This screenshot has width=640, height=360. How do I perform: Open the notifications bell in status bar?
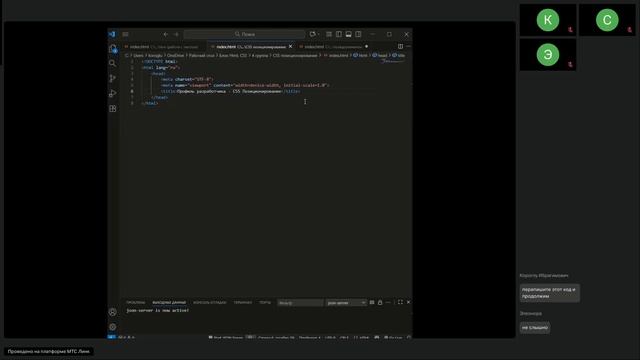(x=409, y=338)
